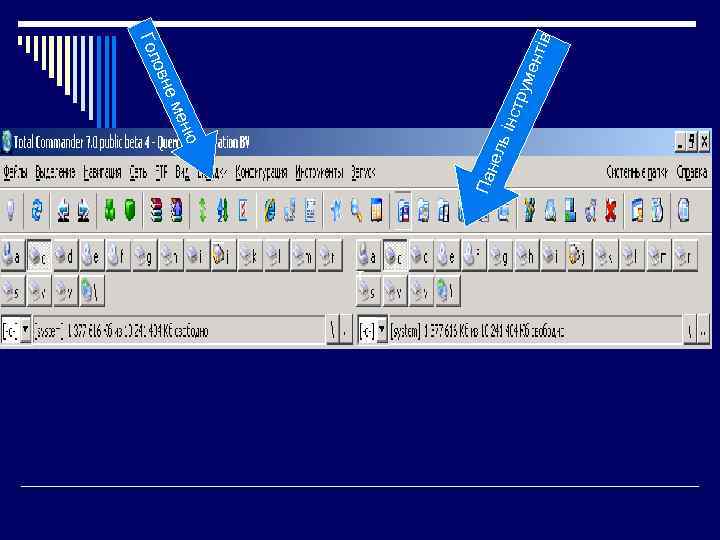Image resolution: width=720 pixels, height=540 pixels.
Task: Click left panel free space text '[system]'
Action: [48, 331]
